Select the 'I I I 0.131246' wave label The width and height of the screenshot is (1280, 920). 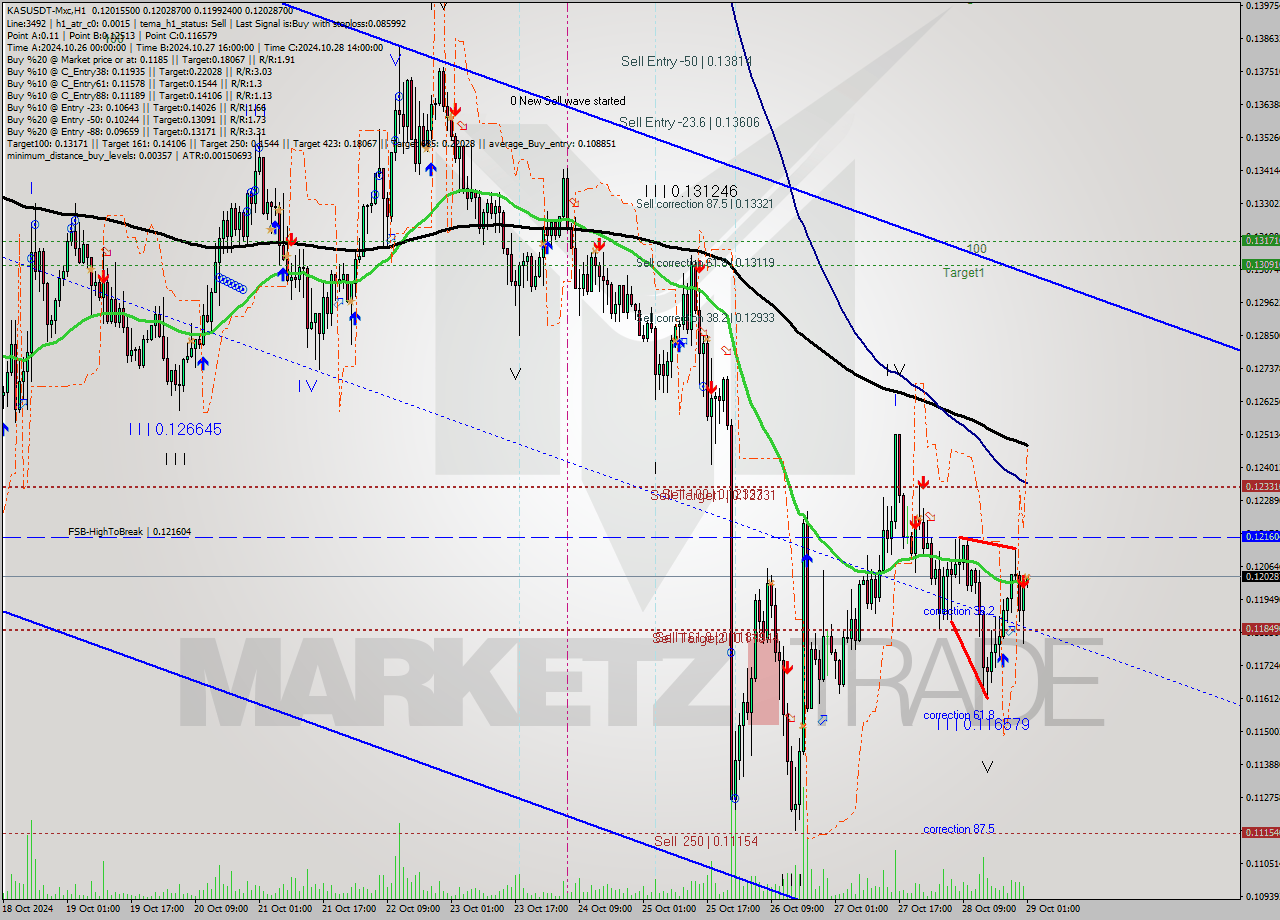click(x=690, y=190)
